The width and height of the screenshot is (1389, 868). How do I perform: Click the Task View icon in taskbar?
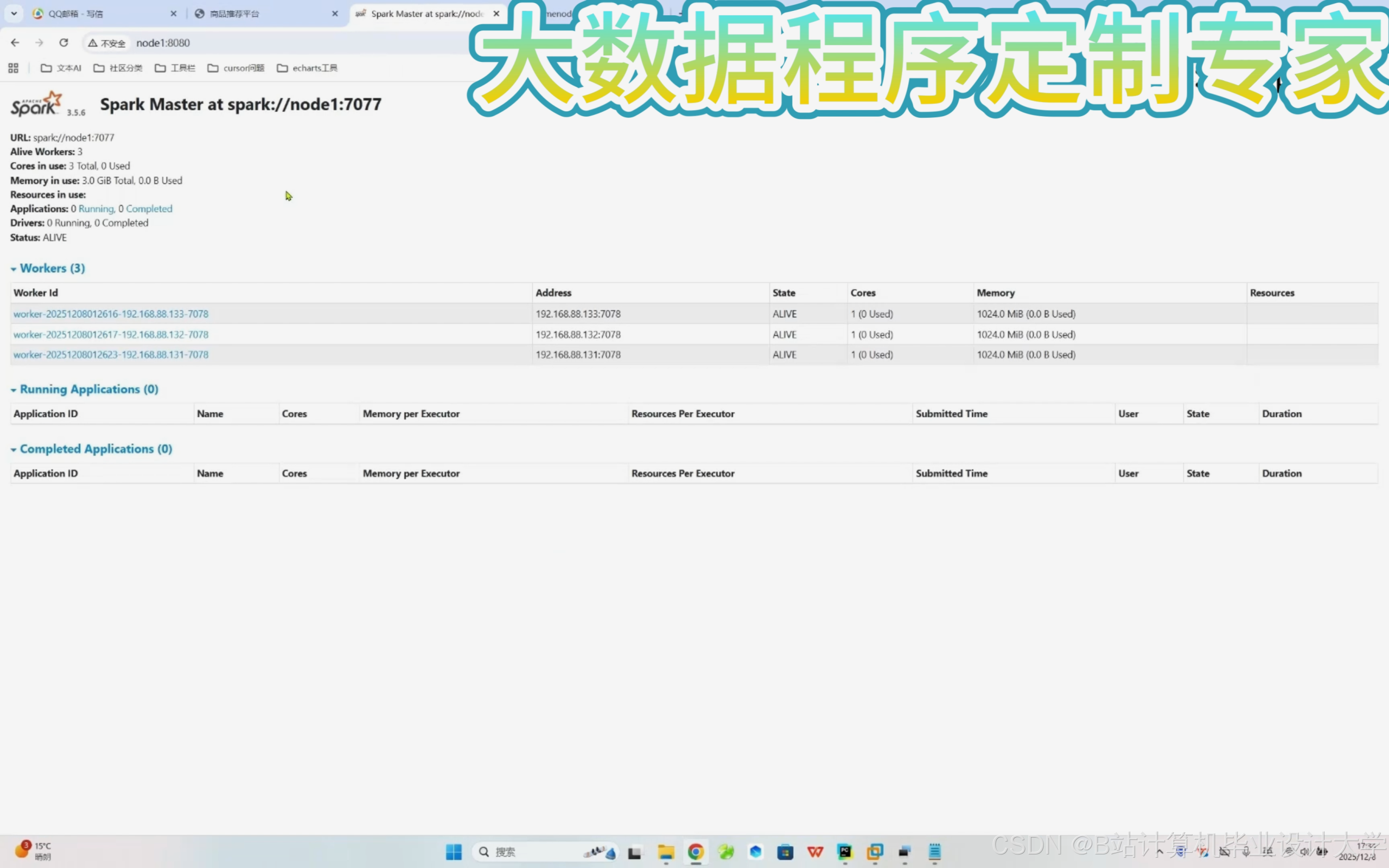[x=635, y=851]
